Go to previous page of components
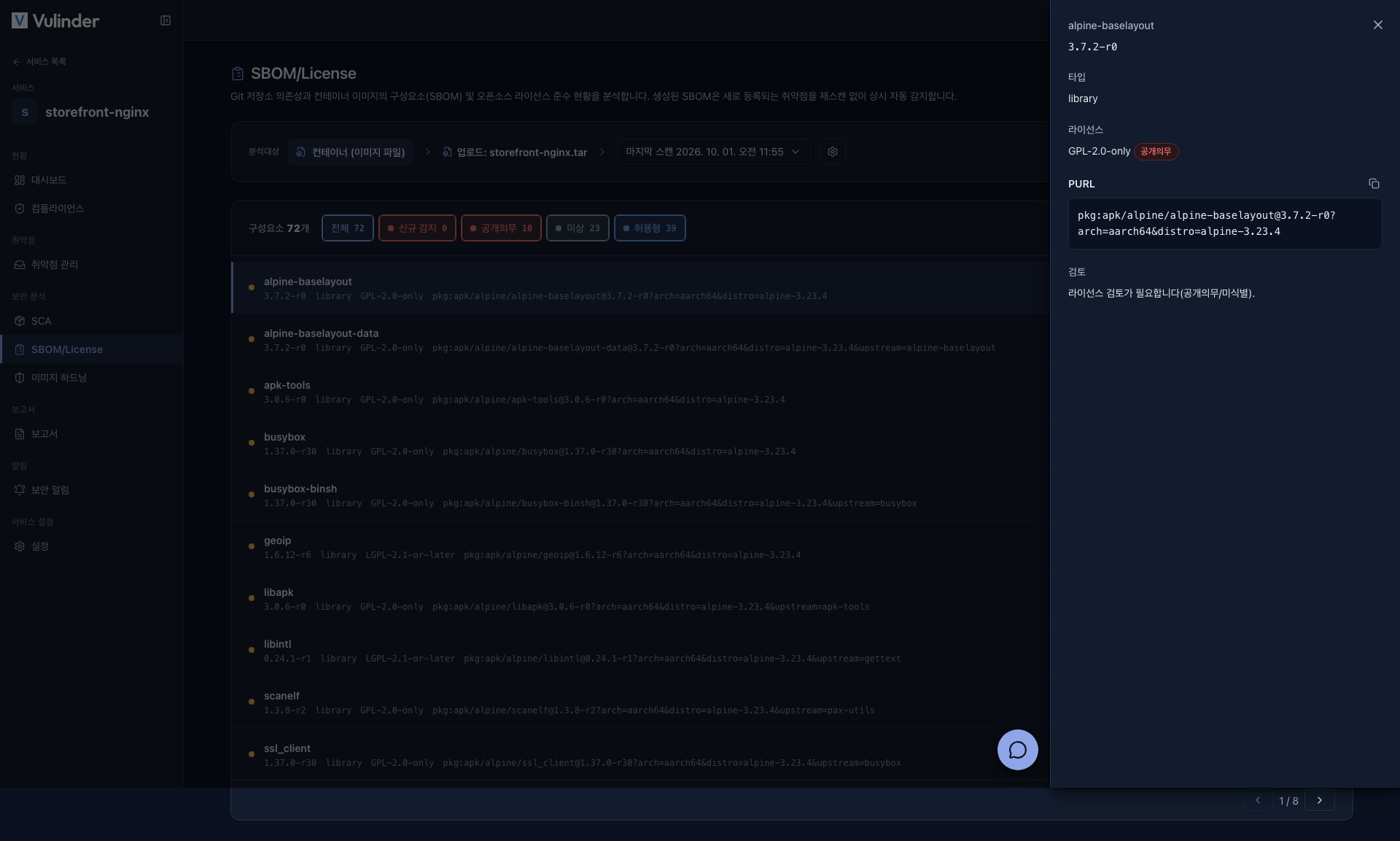This screenshot has width=1400, height=841. click(1258, 800)
